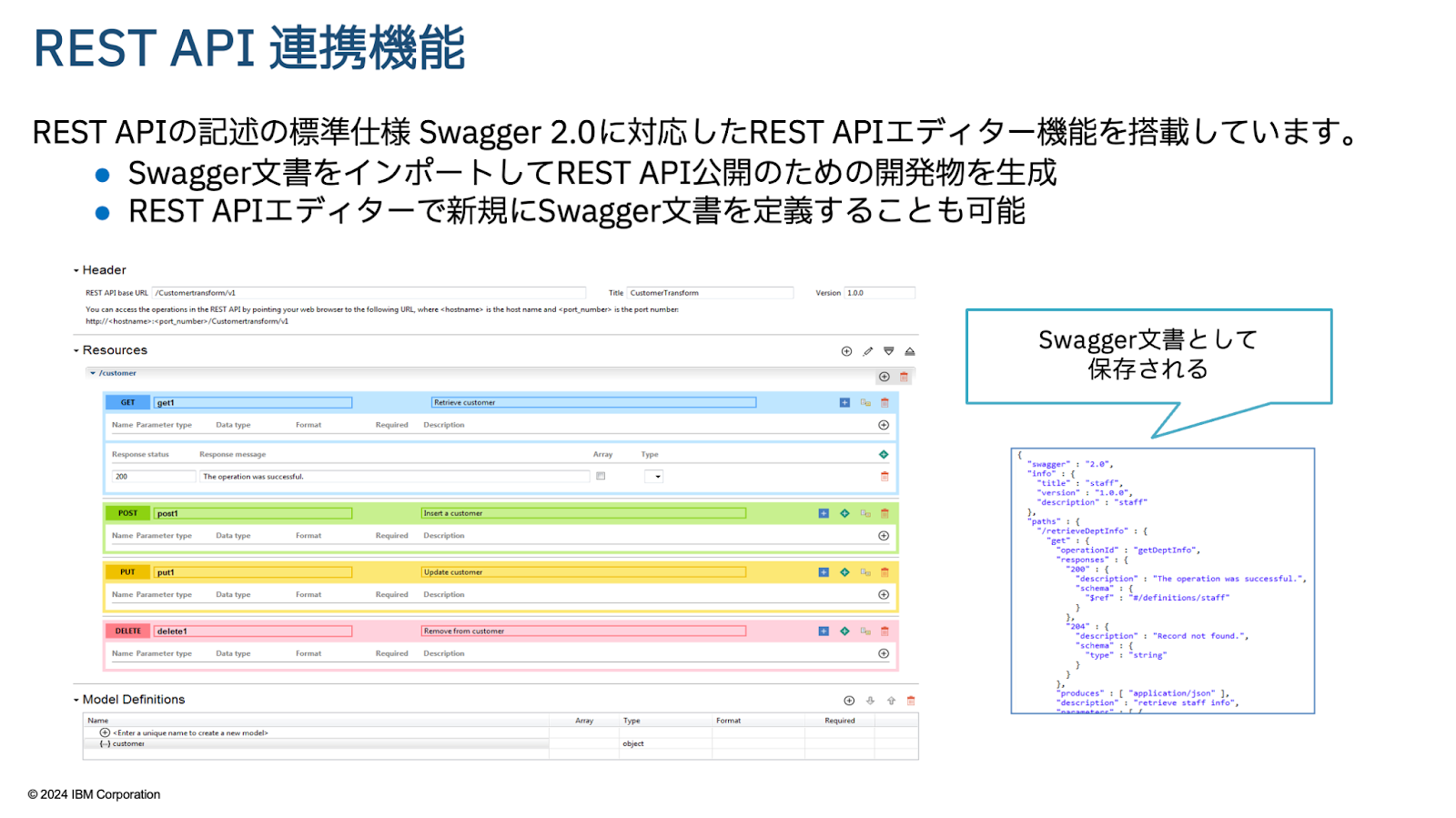The width and height of the screenshot is (1456, 818).
Task: Click the DELETE method label
Action: click(x=127, y=631)
